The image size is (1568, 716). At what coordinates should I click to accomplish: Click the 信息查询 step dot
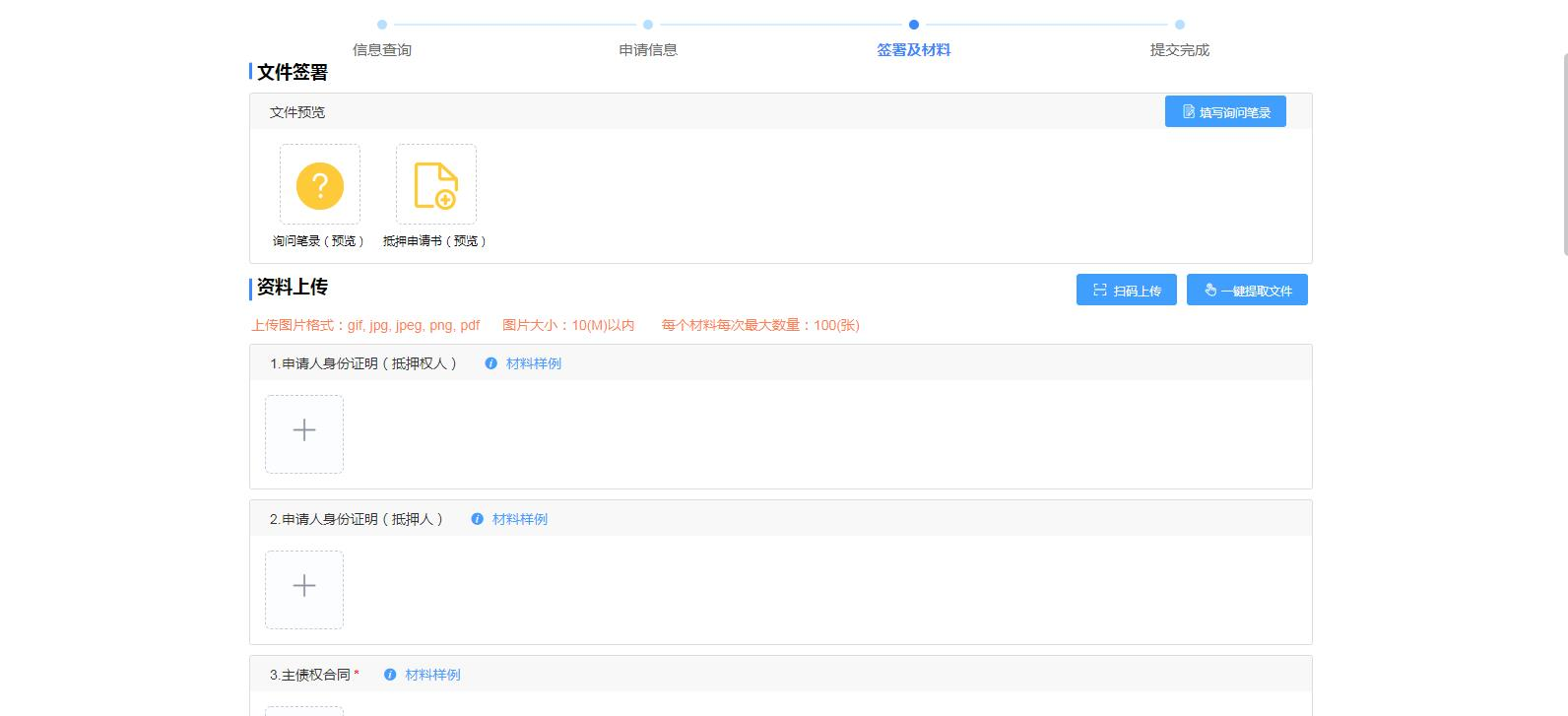[x=382, y=25]
